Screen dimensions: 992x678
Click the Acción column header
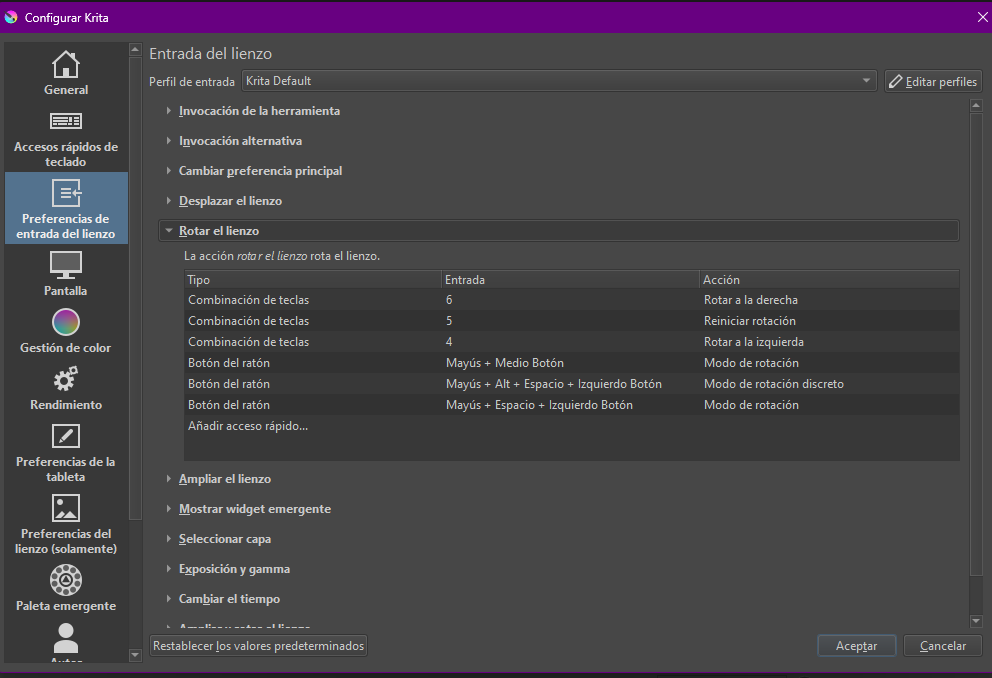pyautogui.click(x=829, y=280)
